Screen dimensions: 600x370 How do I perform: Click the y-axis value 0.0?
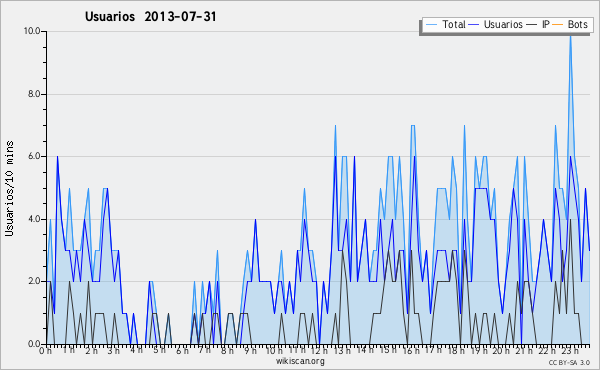pos(34,344)
